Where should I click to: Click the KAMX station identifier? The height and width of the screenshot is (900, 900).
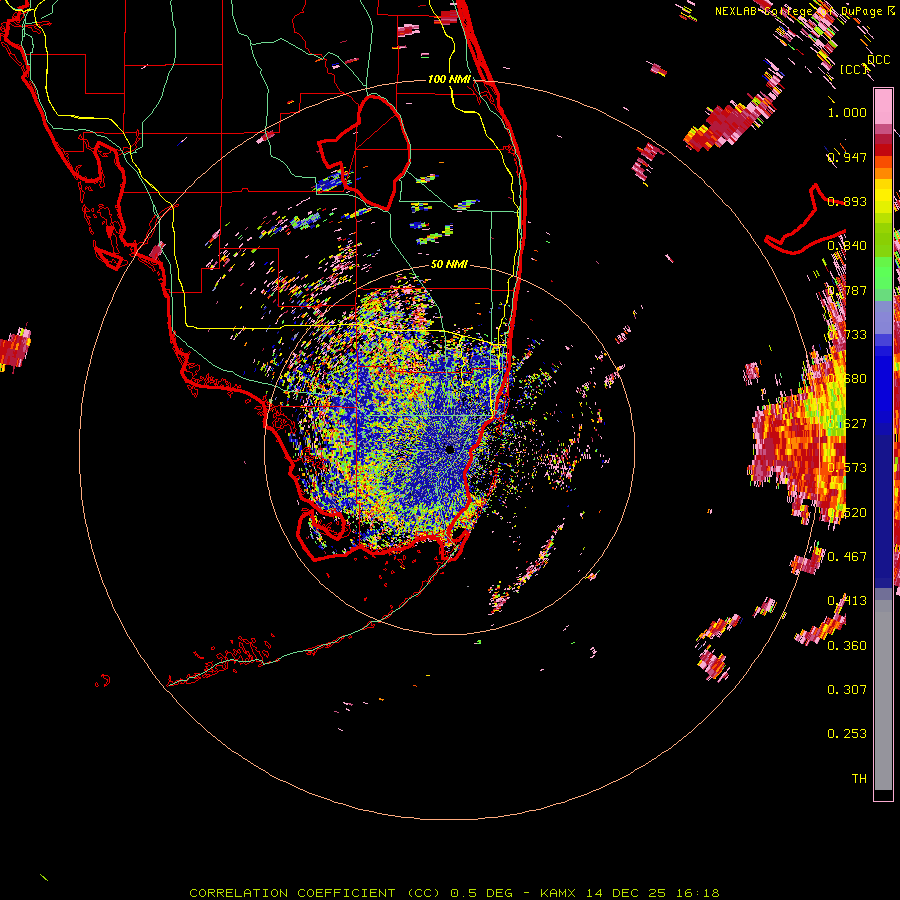(x=559, y=893)
